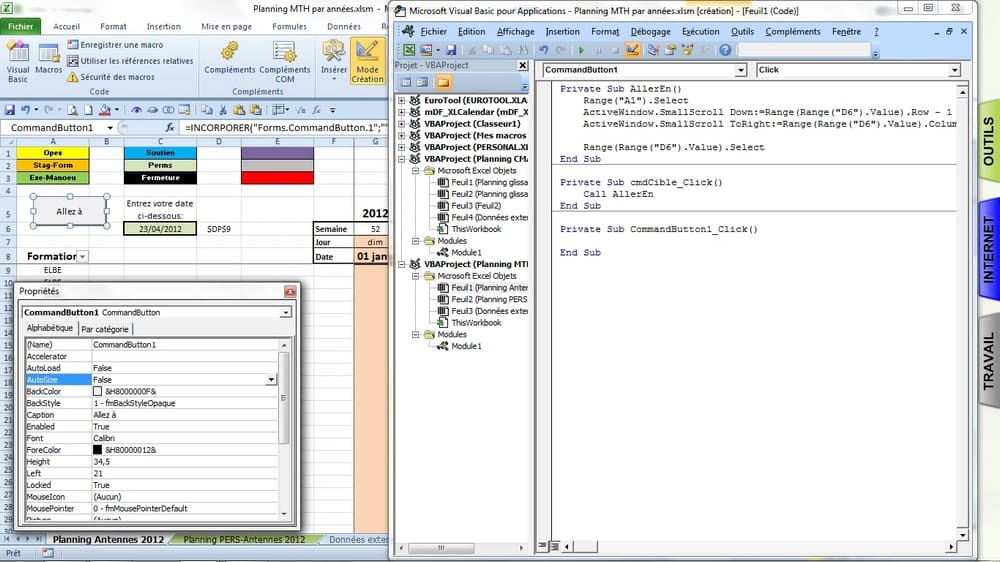Open the Débogage menu
Viewport: 1000px width, 562px height.
(651, 31)
